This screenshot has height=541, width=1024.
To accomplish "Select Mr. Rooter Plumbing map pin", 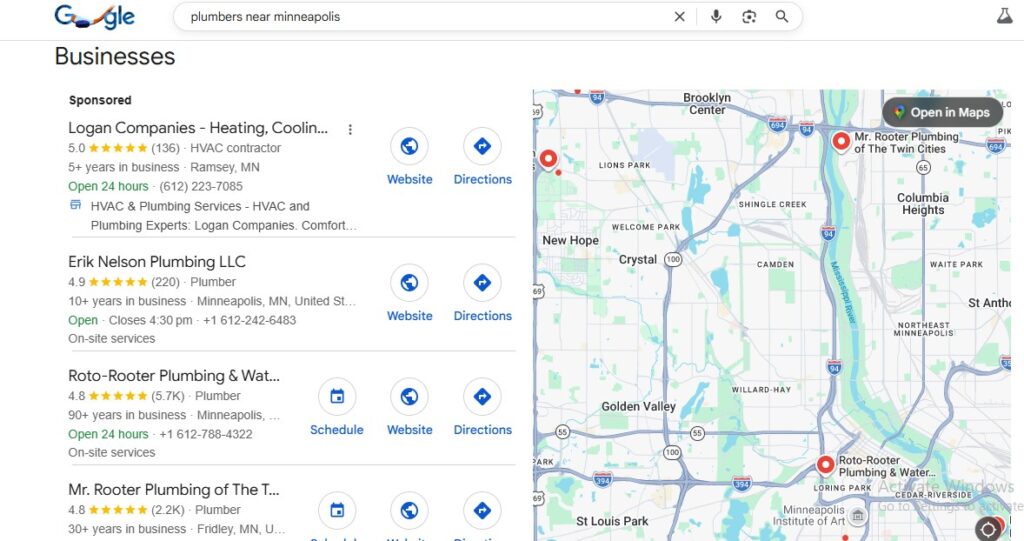I will coord(841,140).
